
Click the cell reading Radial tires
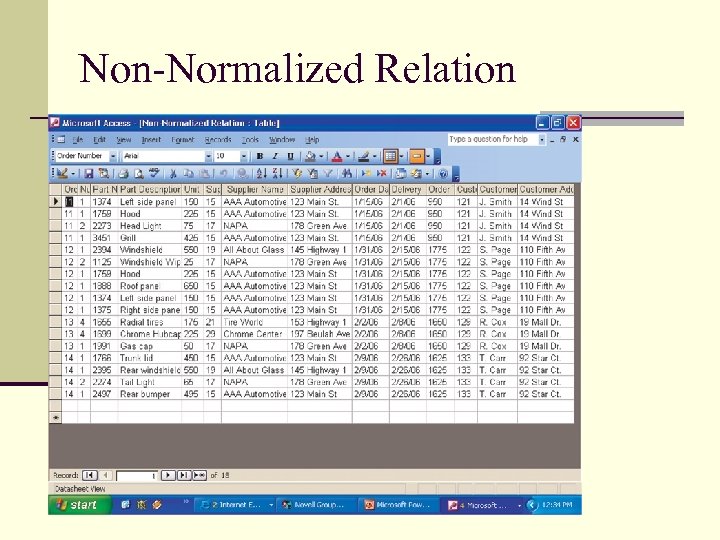(x=150, y=322)
